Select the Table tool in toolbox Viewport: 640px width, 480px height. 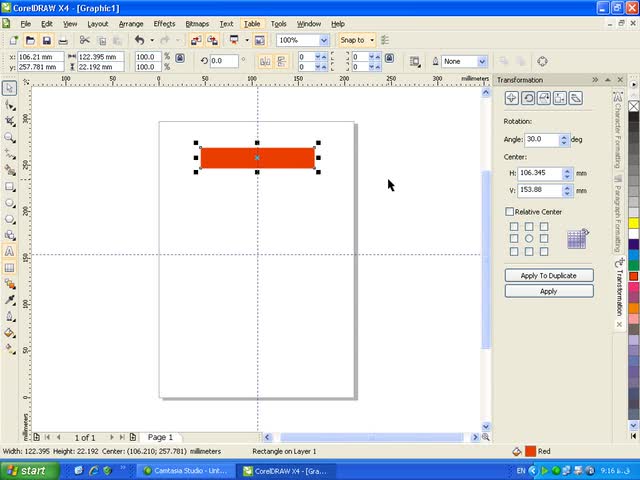click(9, 268)
